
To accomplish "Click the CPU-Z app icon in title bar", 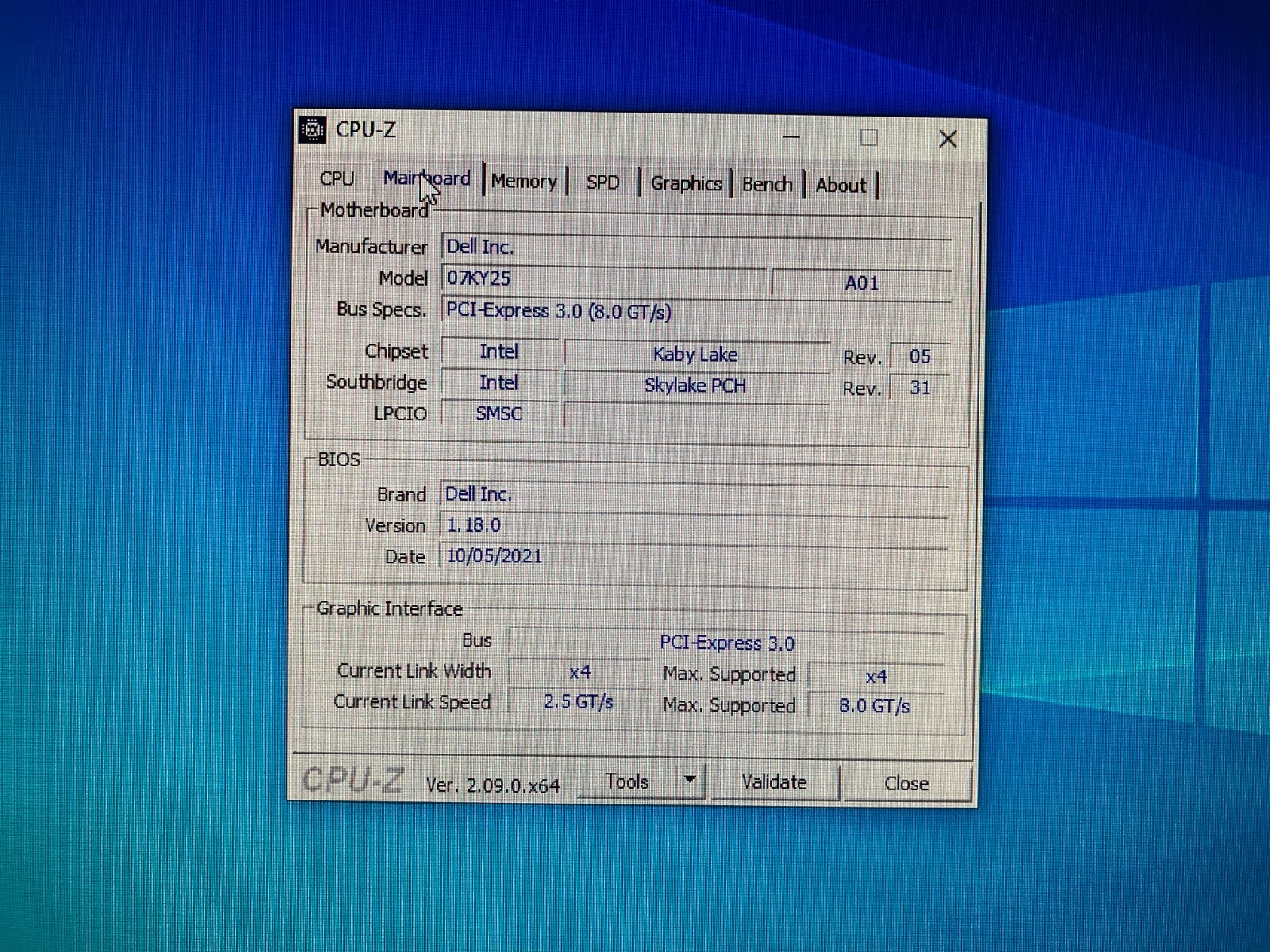I will click(313, 129).
